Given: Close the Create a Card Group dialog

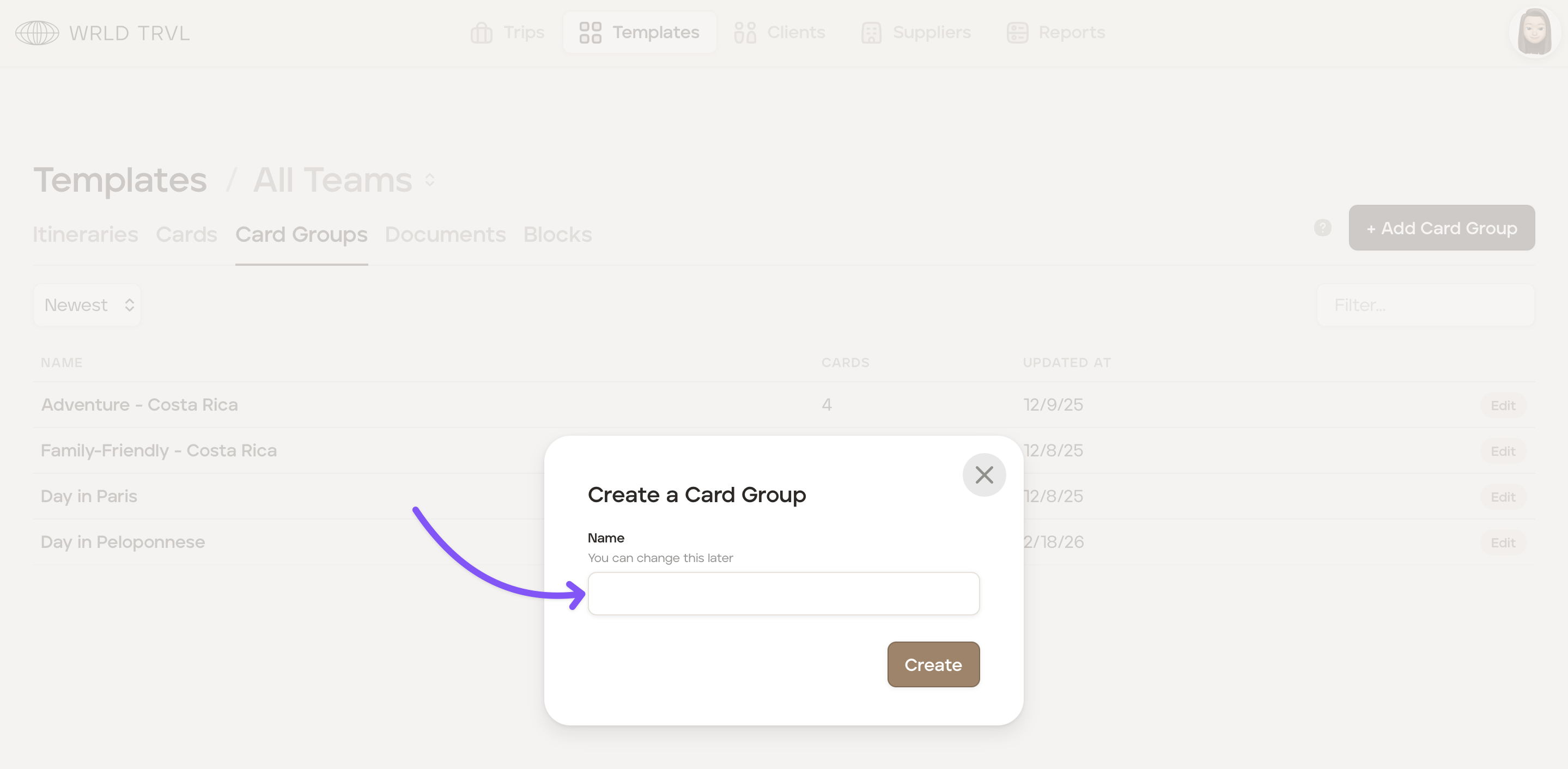Looking at the screenshot, I should 983,475.
